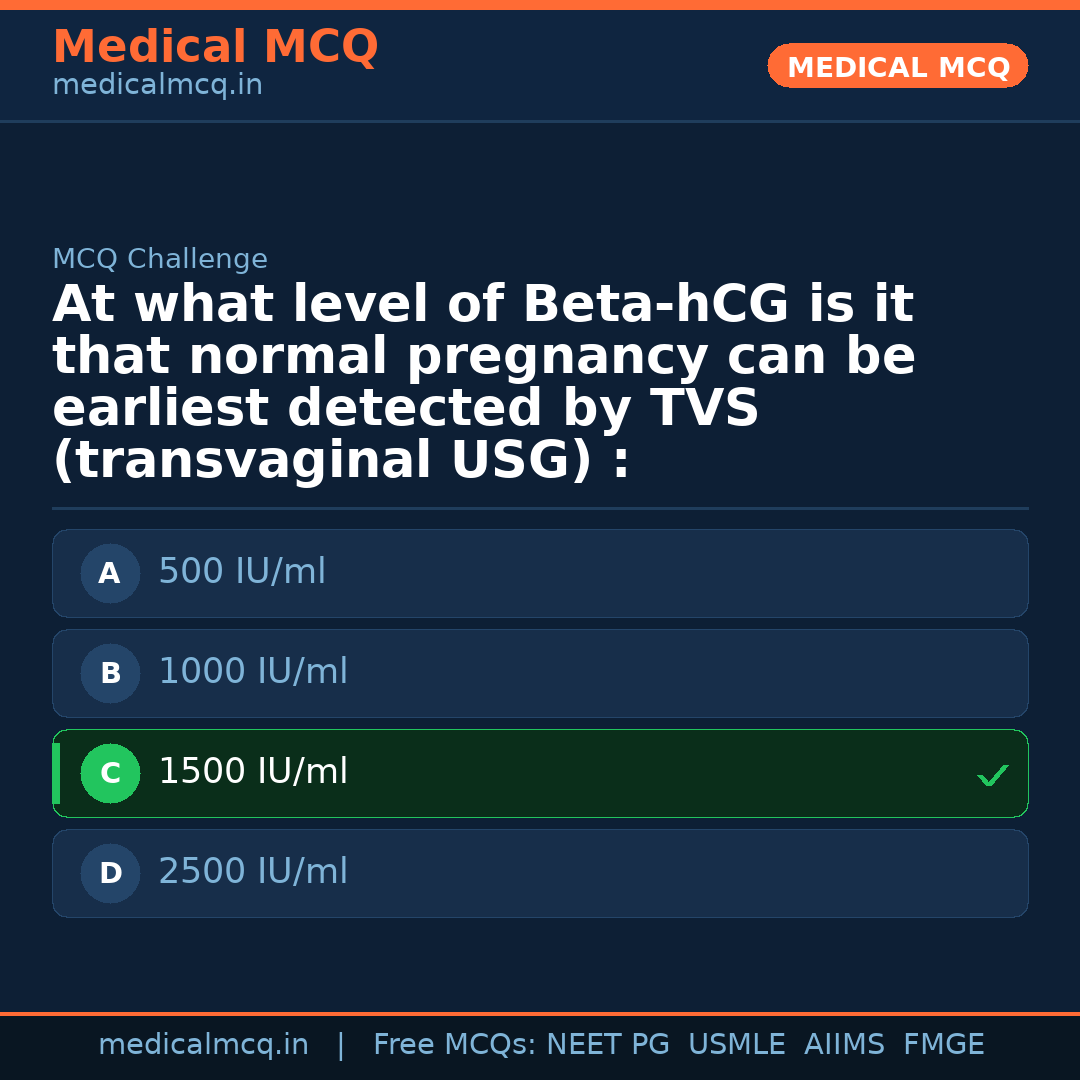This screenshot has height=1080, width=1080.
Task: Select USMLE in the footer
Action: (736, 1045)
